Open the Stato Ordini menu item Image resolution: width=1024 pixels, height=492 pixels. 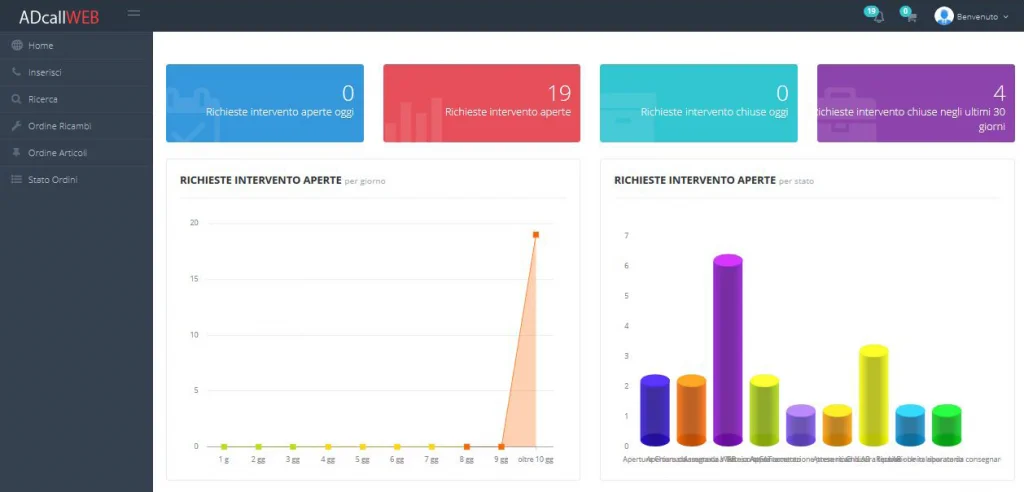(52, 180)
